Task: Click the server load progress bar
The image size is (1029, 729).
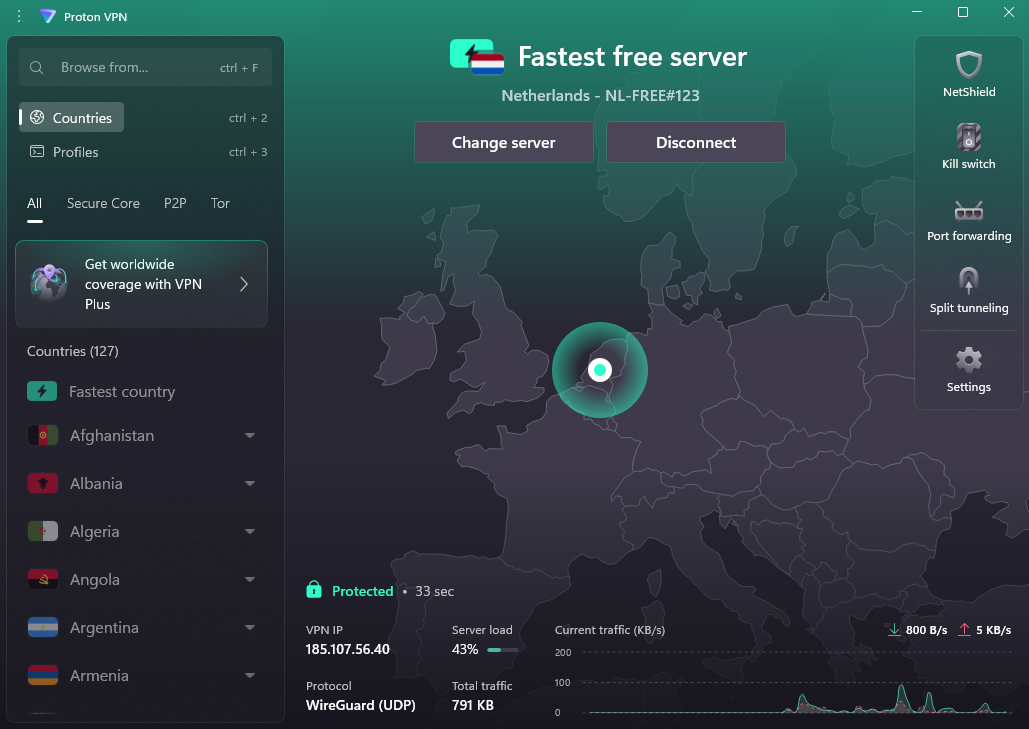Action: click(x=502, y=650)
